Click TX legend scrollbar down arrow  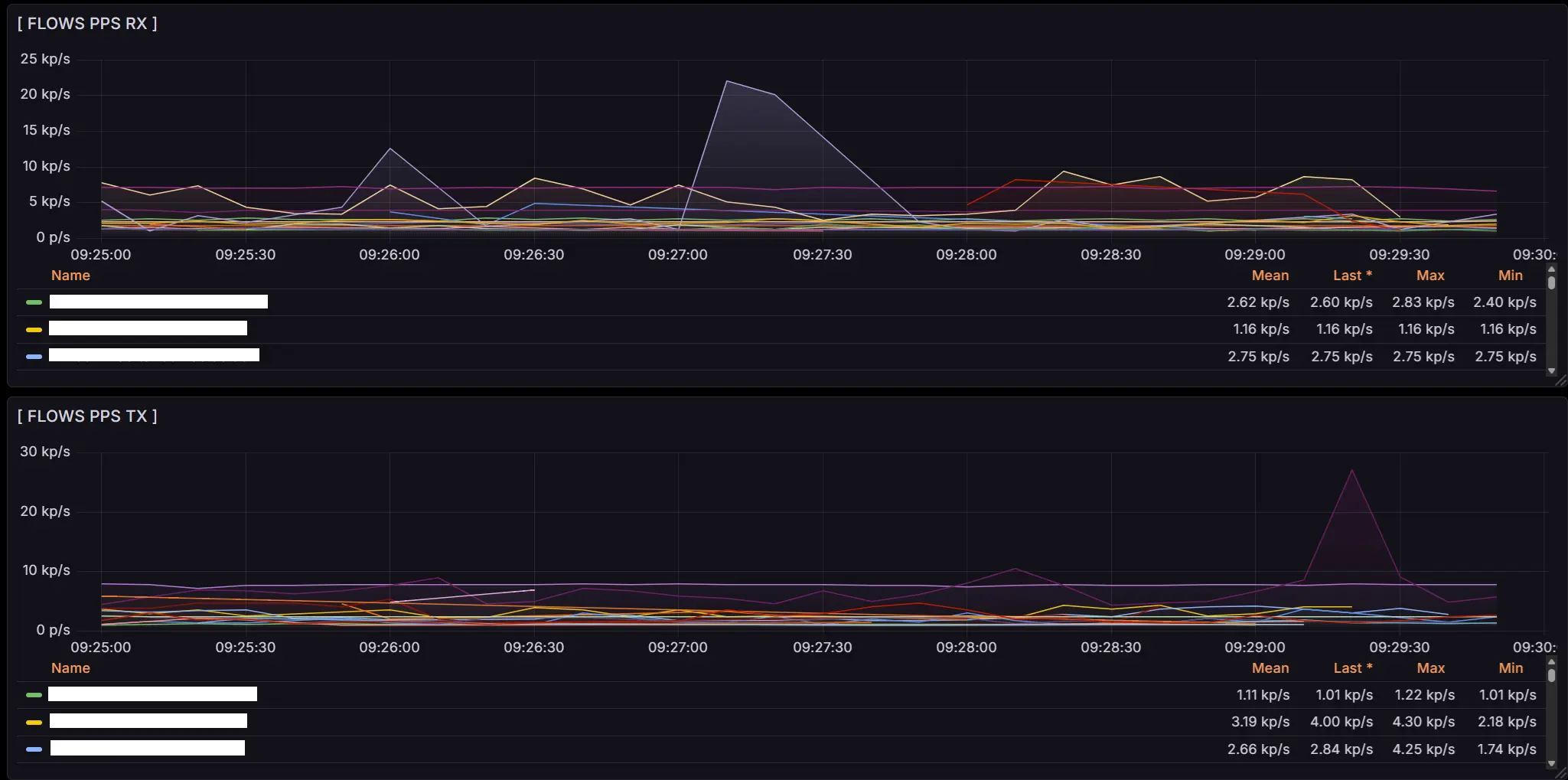click(1551, 763)
